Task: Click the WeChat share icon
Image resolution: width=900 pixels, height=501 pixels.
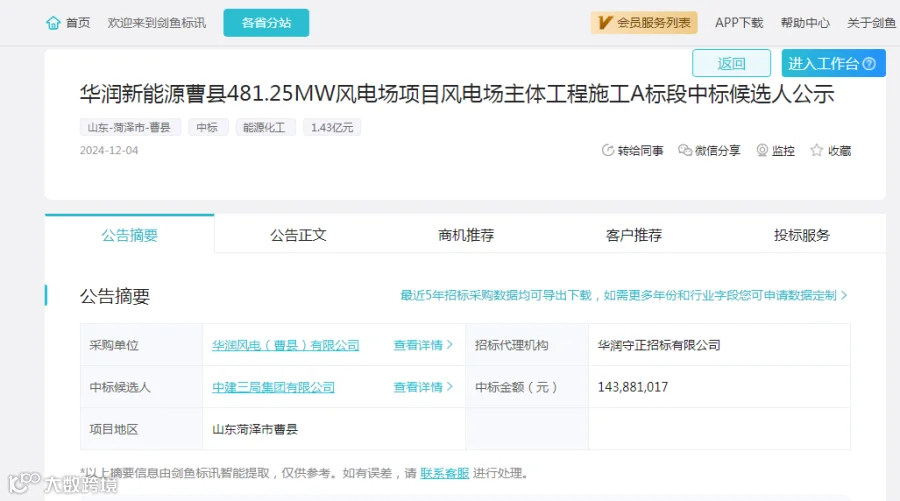Action: [685, 150]
